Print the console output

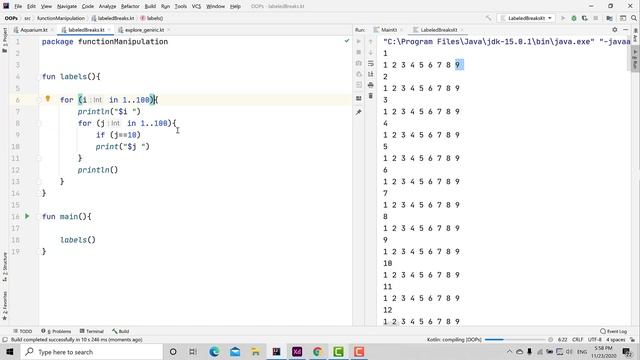click(x=371, y=85)
